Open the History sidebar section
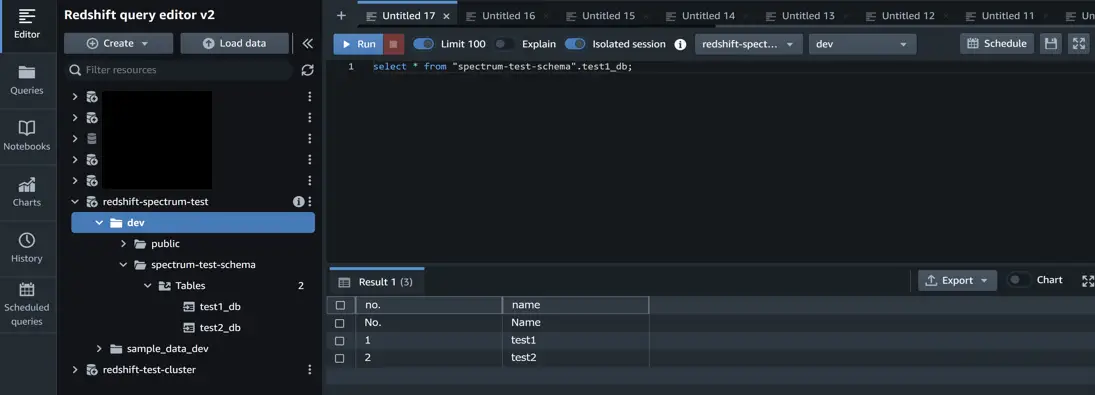The image size is (1095, 395). click(27, 248)
